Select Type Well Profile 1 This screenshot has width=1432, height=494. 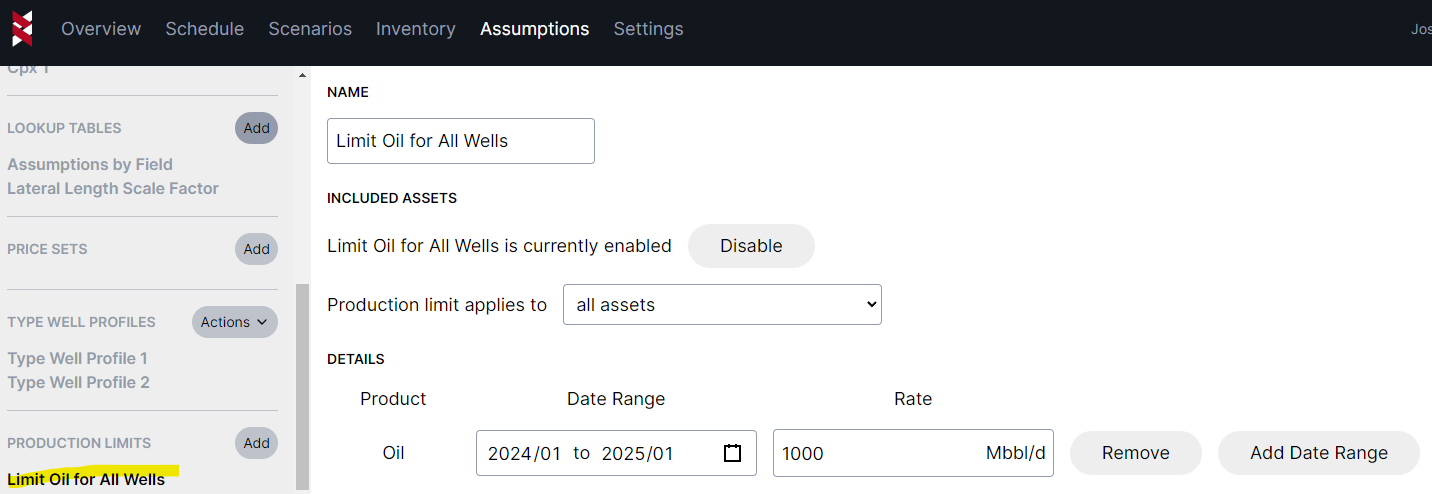click(x=78, y=358)
